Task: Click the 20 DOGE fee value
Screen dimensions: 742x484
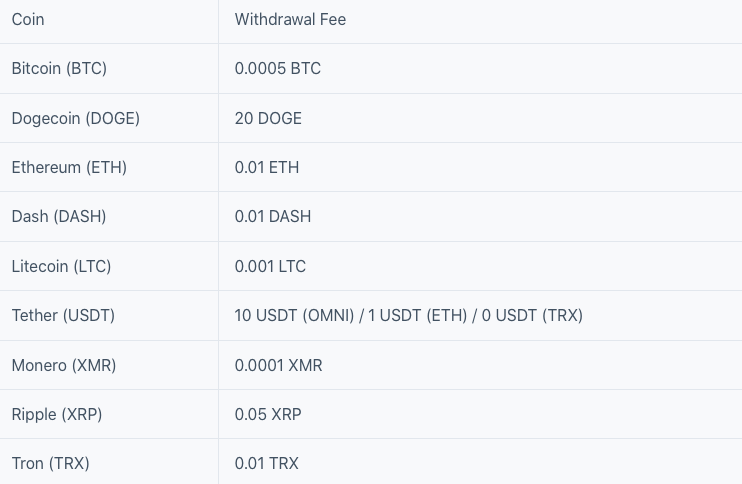Action: coord(268,118)
